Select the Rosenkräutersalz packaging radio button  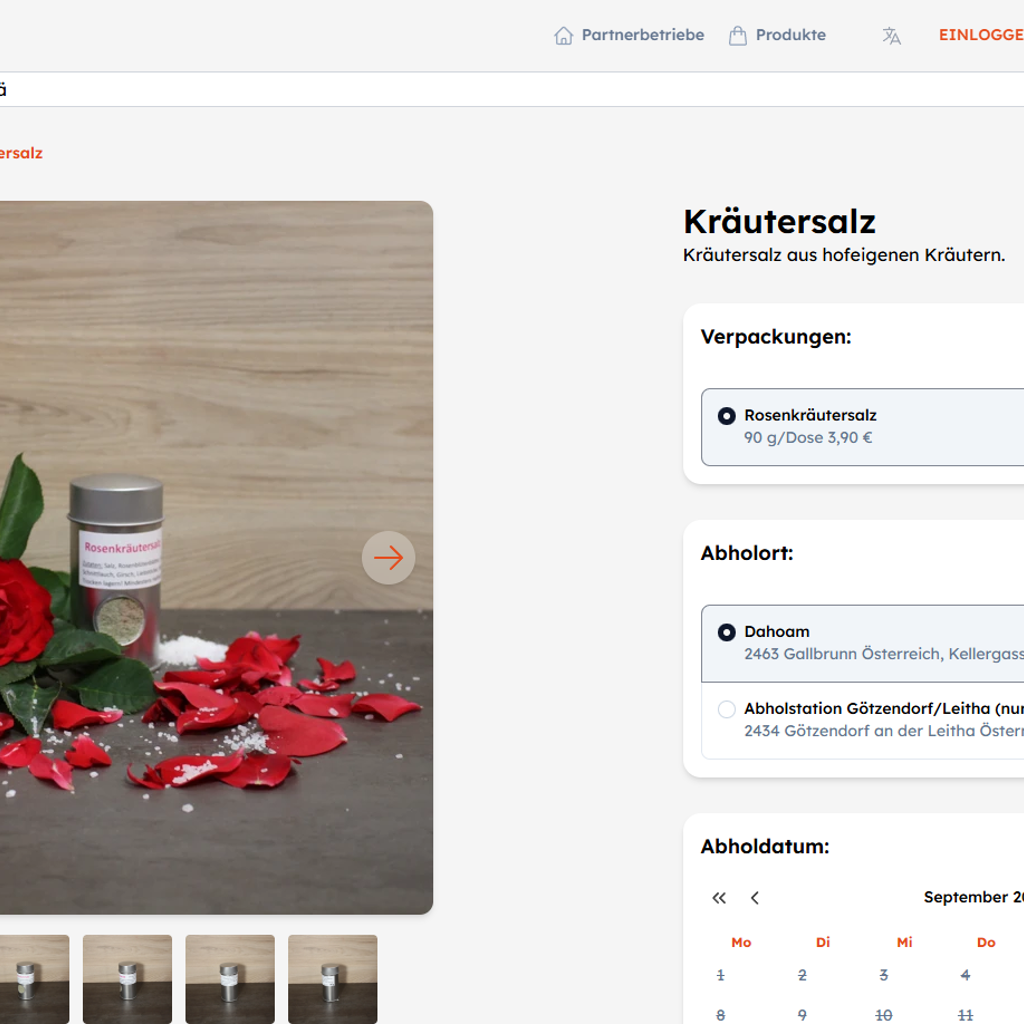(727, 416)
